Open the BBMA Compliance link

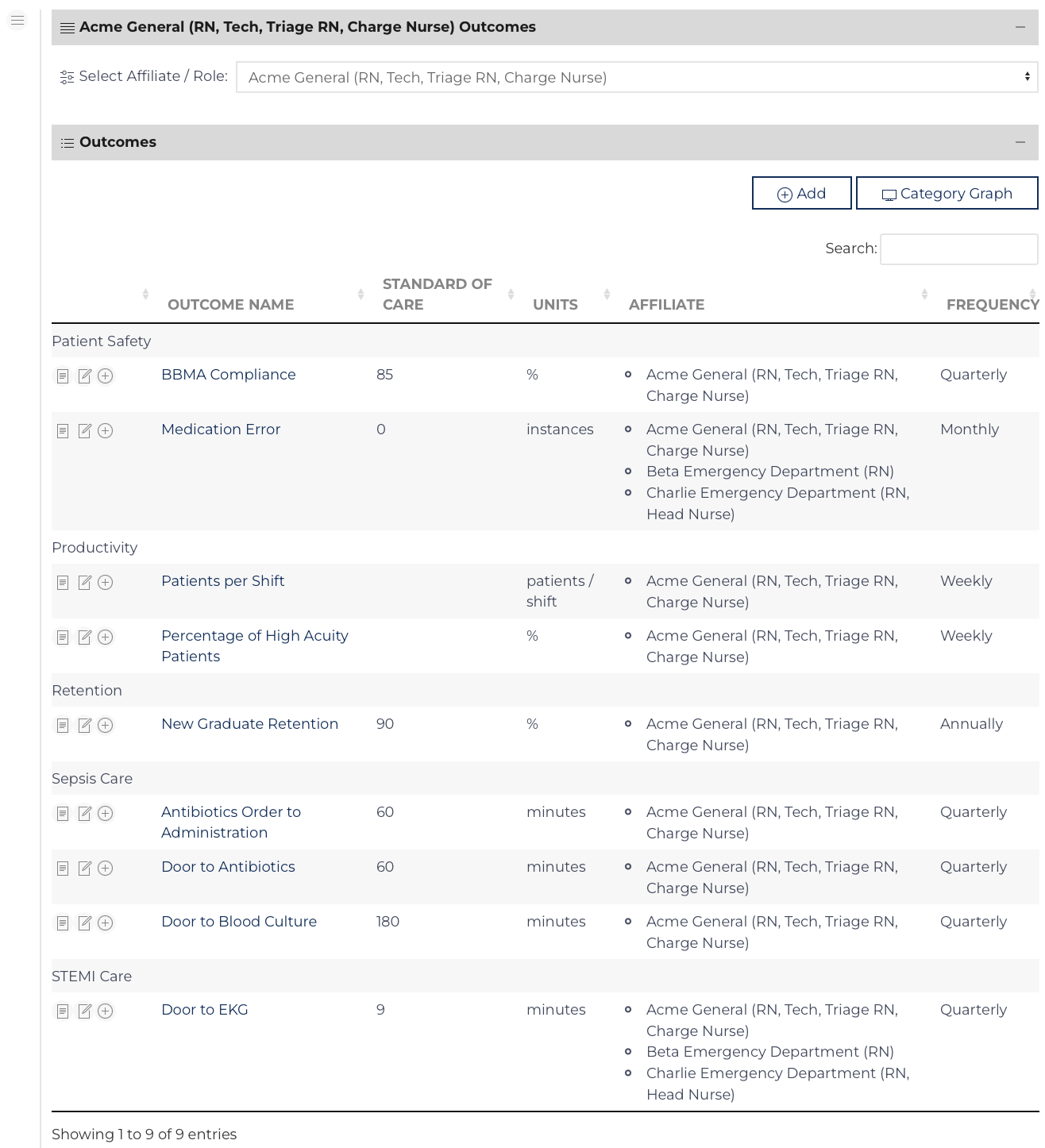pos(229,375)
